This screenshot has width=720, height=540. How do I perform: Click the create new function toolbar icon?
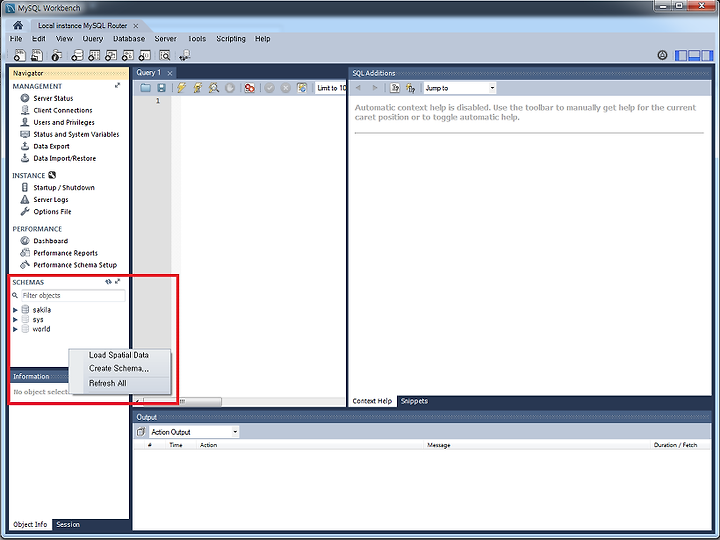(x=145, y=56)
